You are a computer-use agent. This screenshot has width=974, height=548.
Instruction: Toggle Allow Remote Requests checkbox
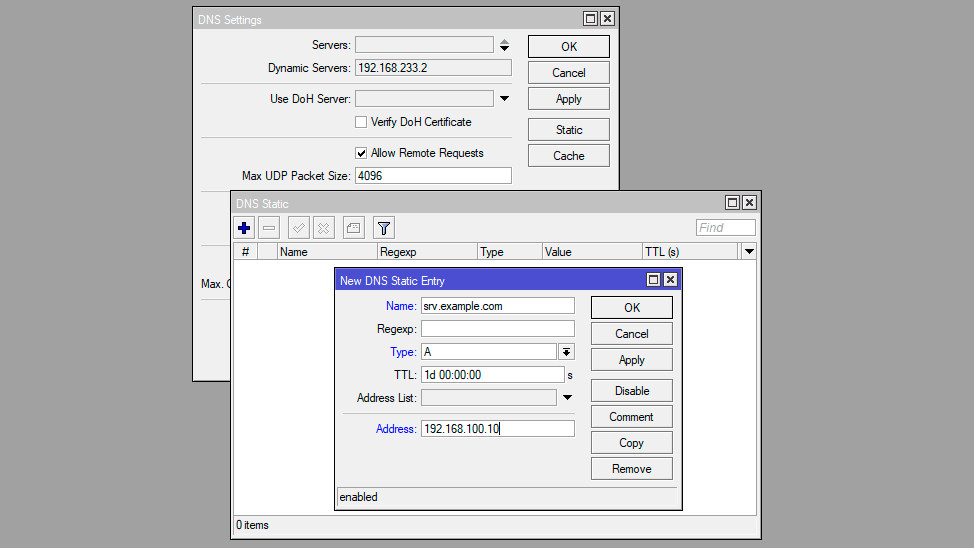click(362, 153)
